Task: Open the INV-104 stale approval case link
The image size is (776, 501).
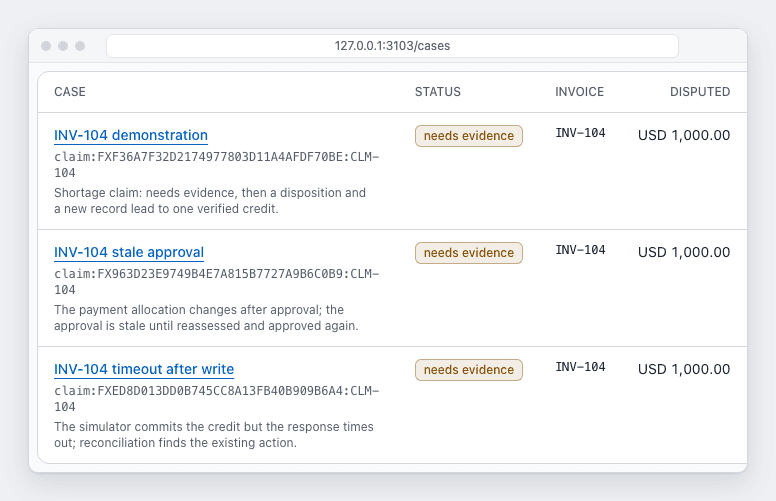Action: click(x=129, y=252)
